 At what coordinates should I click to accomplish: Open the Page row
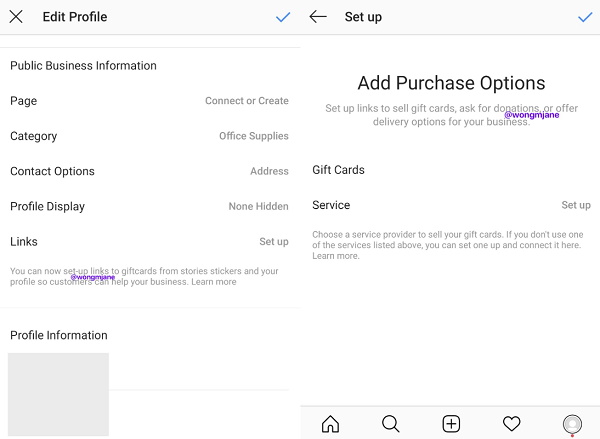(150, 101)
